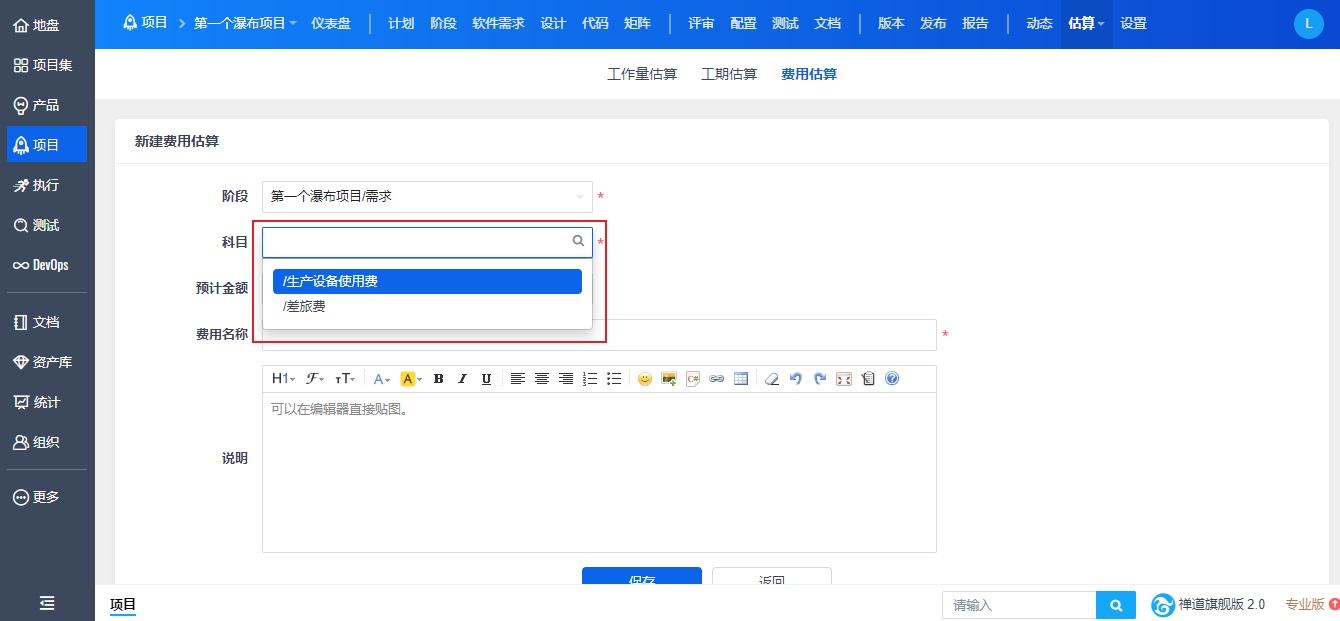Insert an emoticon using the smiley icon
1340x621 pixels.
[x=645, y=379]
